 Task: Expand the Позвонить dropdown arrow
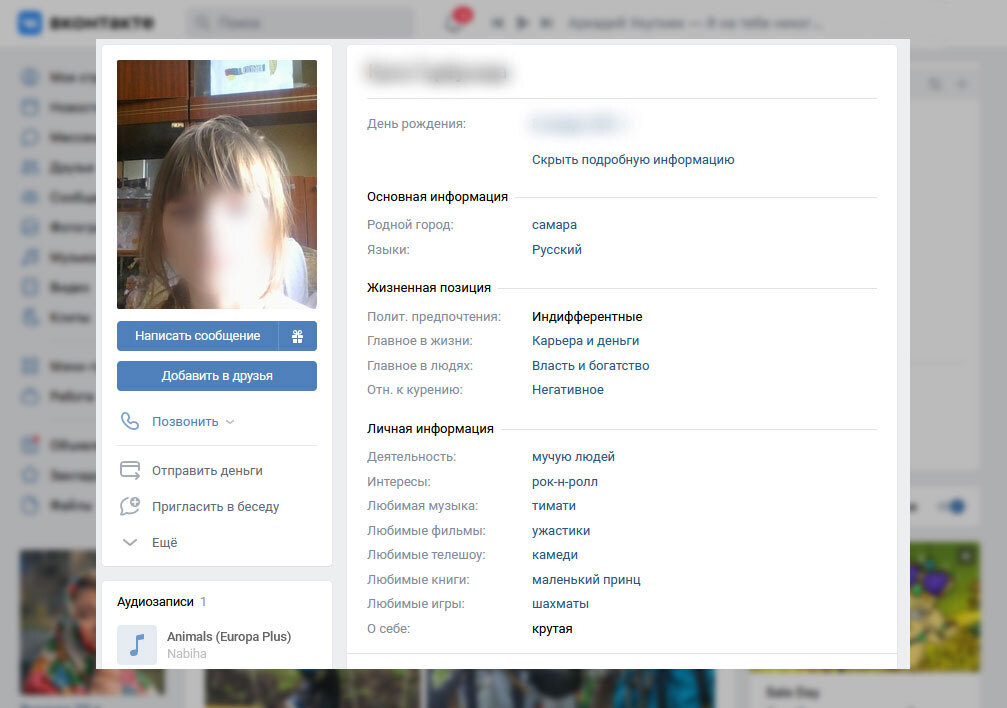tap(230, 422)
